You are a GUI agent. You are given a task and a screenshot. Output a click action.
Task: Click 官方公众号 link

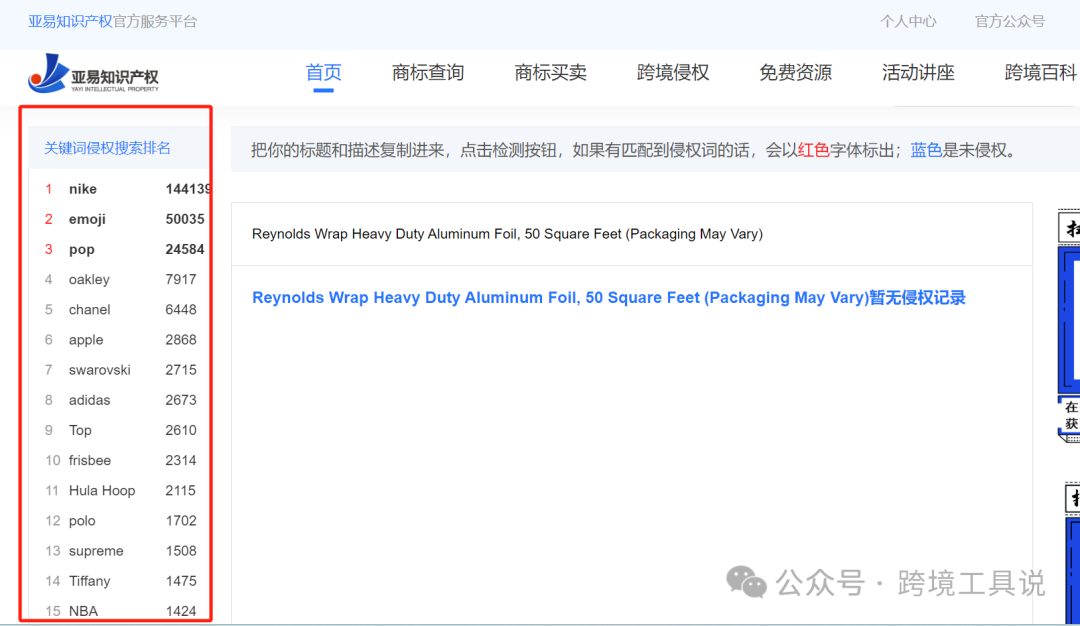(x=1010, y=21)
